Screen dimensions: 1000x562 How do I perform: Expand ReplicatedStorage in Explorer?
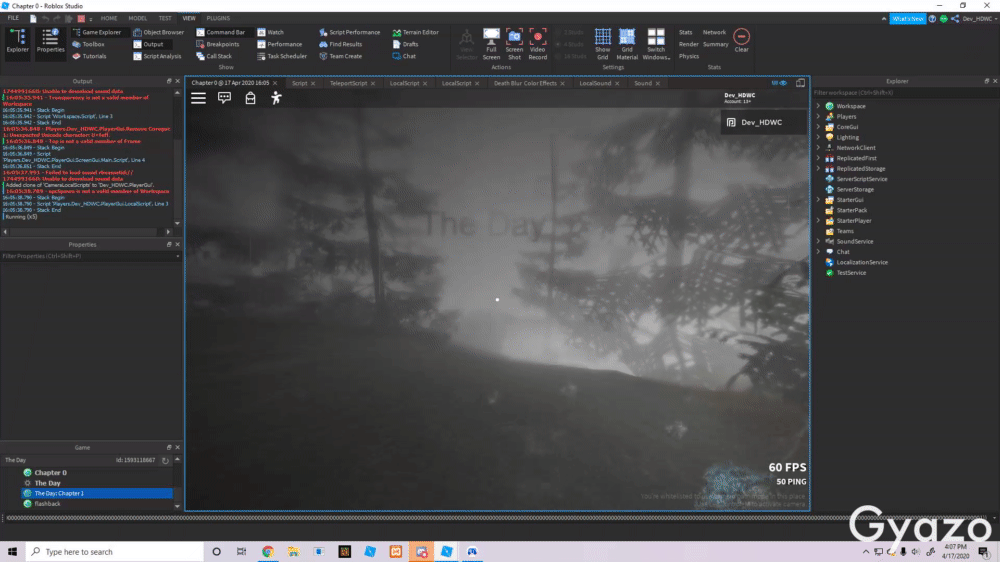tap(818, 168)
